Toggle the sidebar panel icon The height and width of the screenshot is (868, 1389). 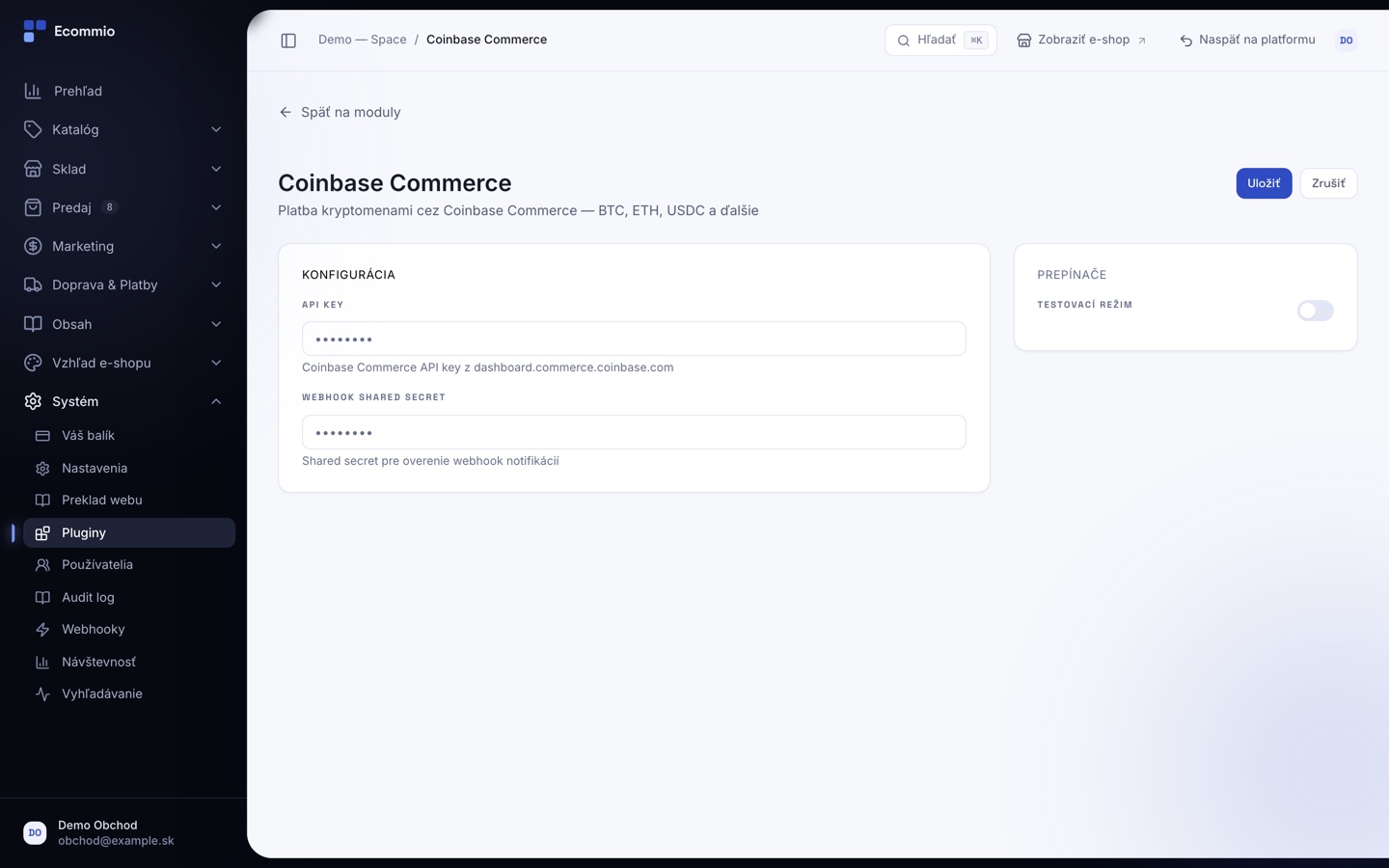point(288,41)
